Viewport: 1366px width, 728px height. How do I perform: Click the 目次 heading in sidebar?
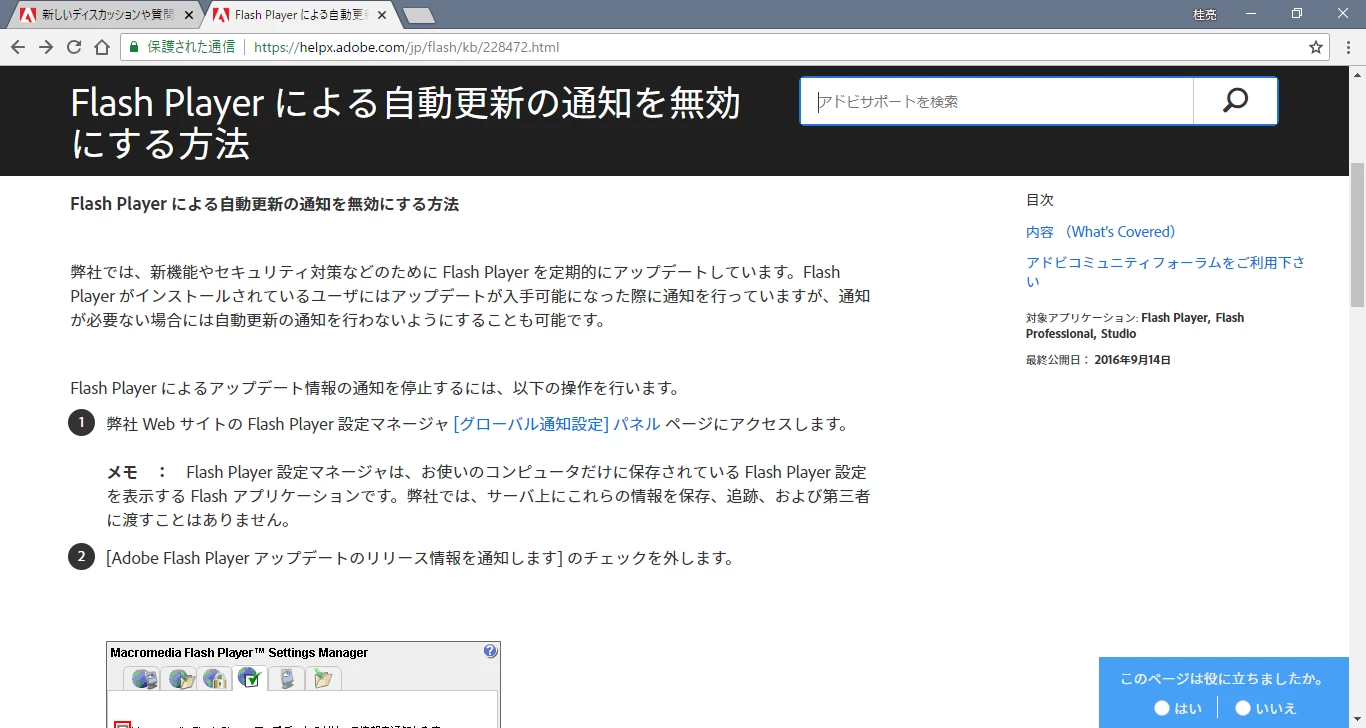(x=1040, y=200)
